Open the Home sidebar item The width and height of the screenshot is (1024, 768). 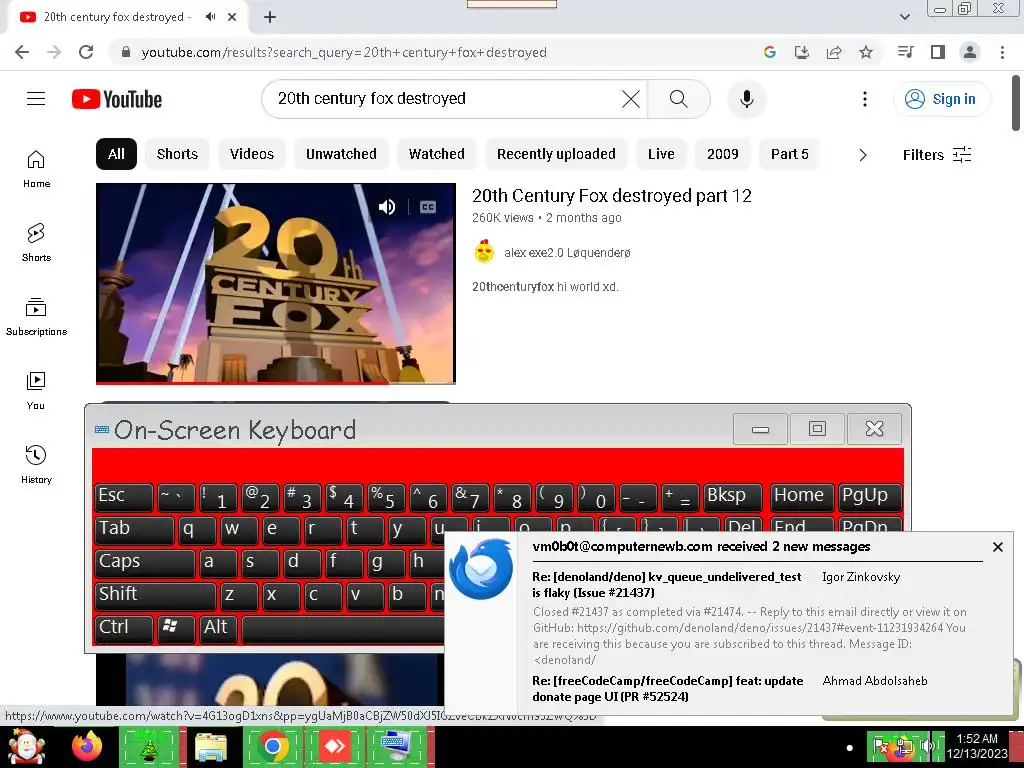(x=36, y=168)
